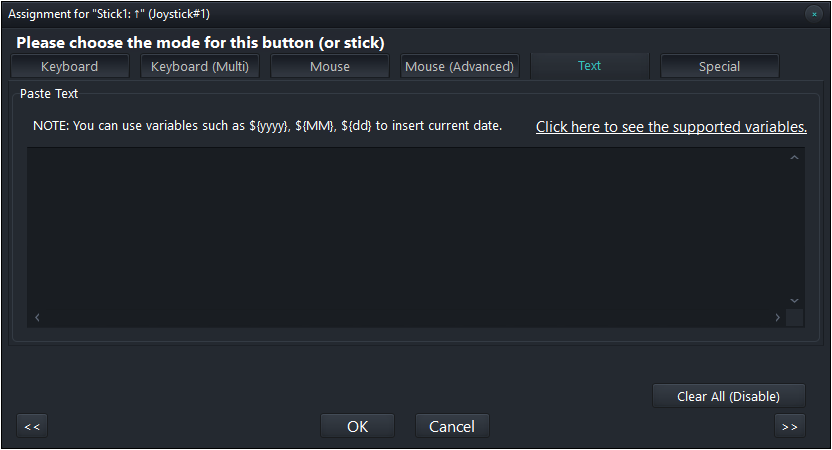832x450 pixels.
Task: Click the text area scroll-down arrow
Action: click(x=794, y=299)
